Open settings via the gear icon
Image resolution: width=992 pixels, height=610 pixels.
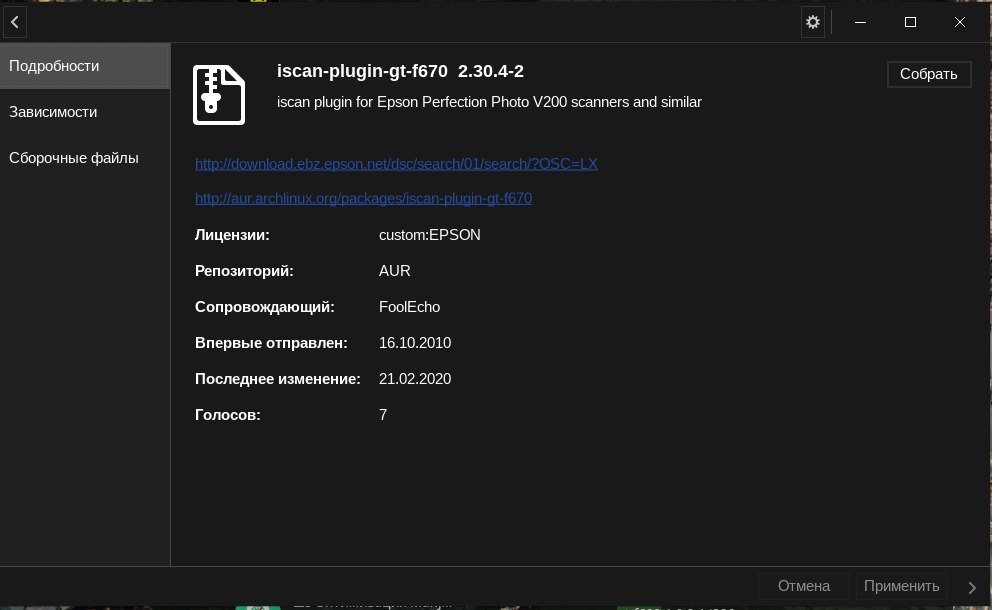(813, 22)
